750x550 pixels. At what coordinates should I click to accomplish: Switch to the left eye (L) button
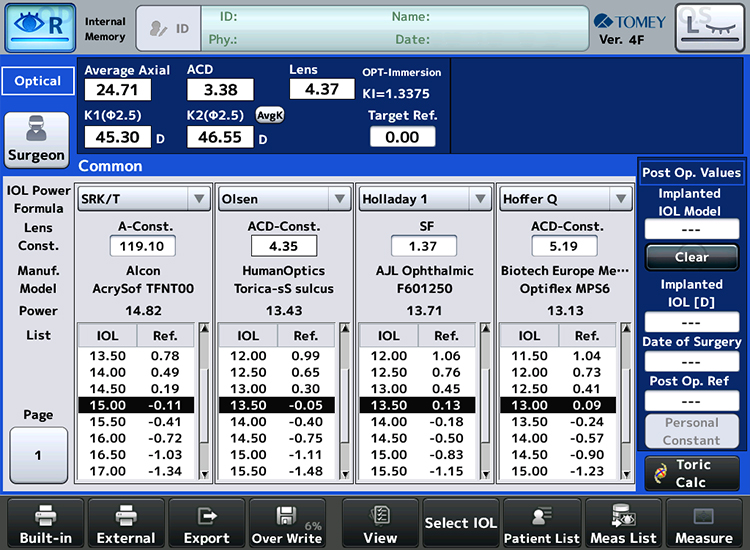709,27
